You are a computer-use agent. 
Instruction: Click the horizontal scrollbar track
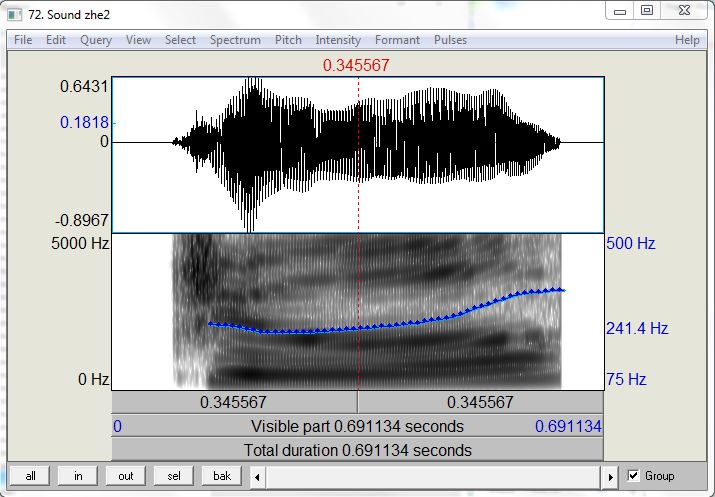[433, 477]
